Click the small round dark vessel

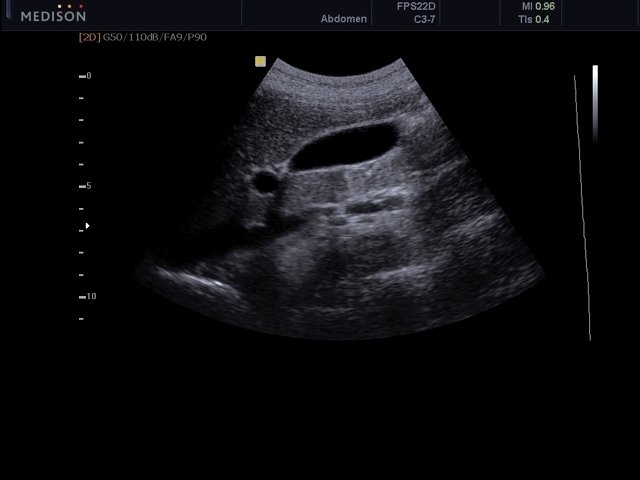[266, 182]
